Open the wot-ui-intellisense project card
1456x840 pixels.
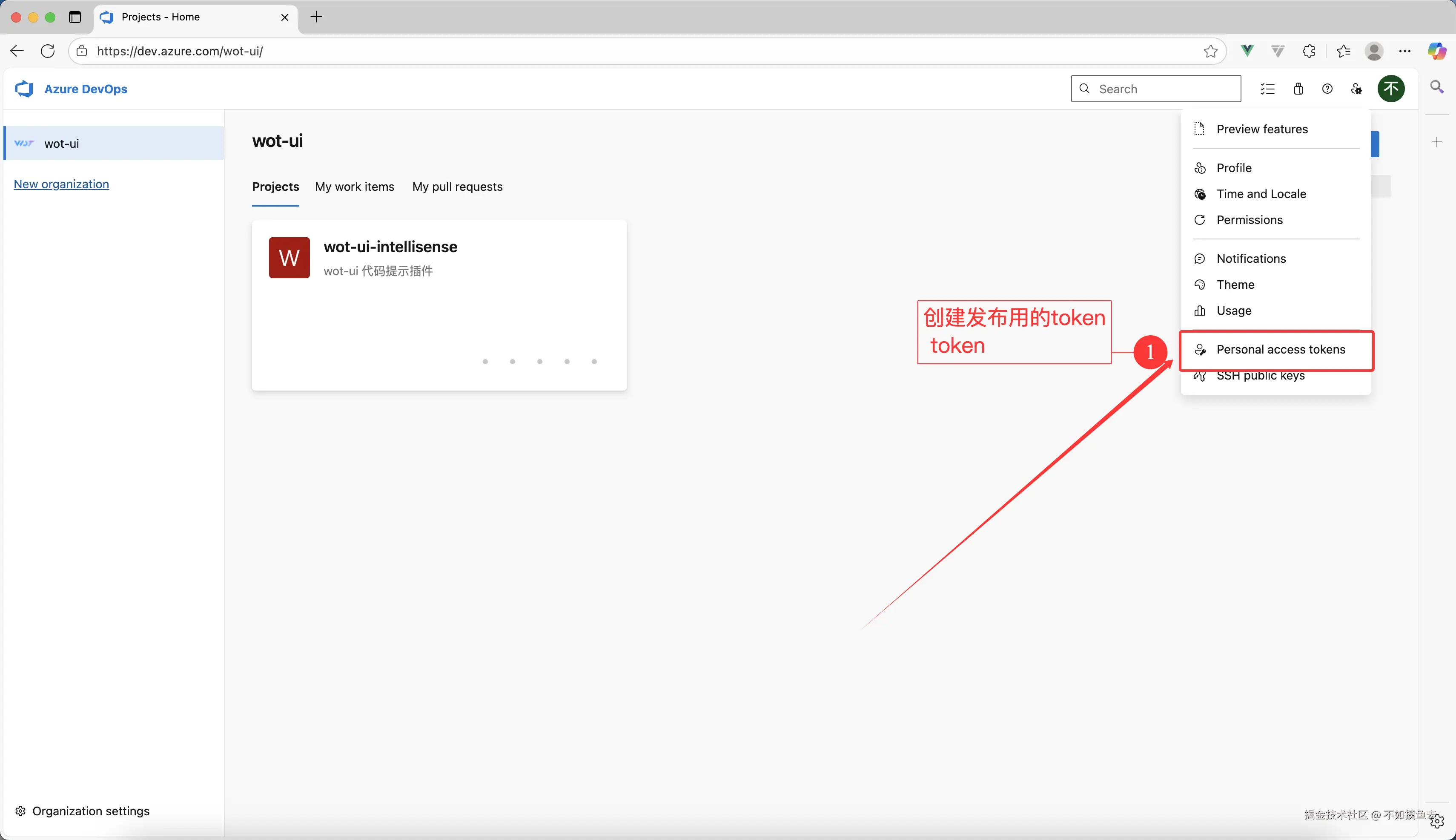(x=390, y=247)
